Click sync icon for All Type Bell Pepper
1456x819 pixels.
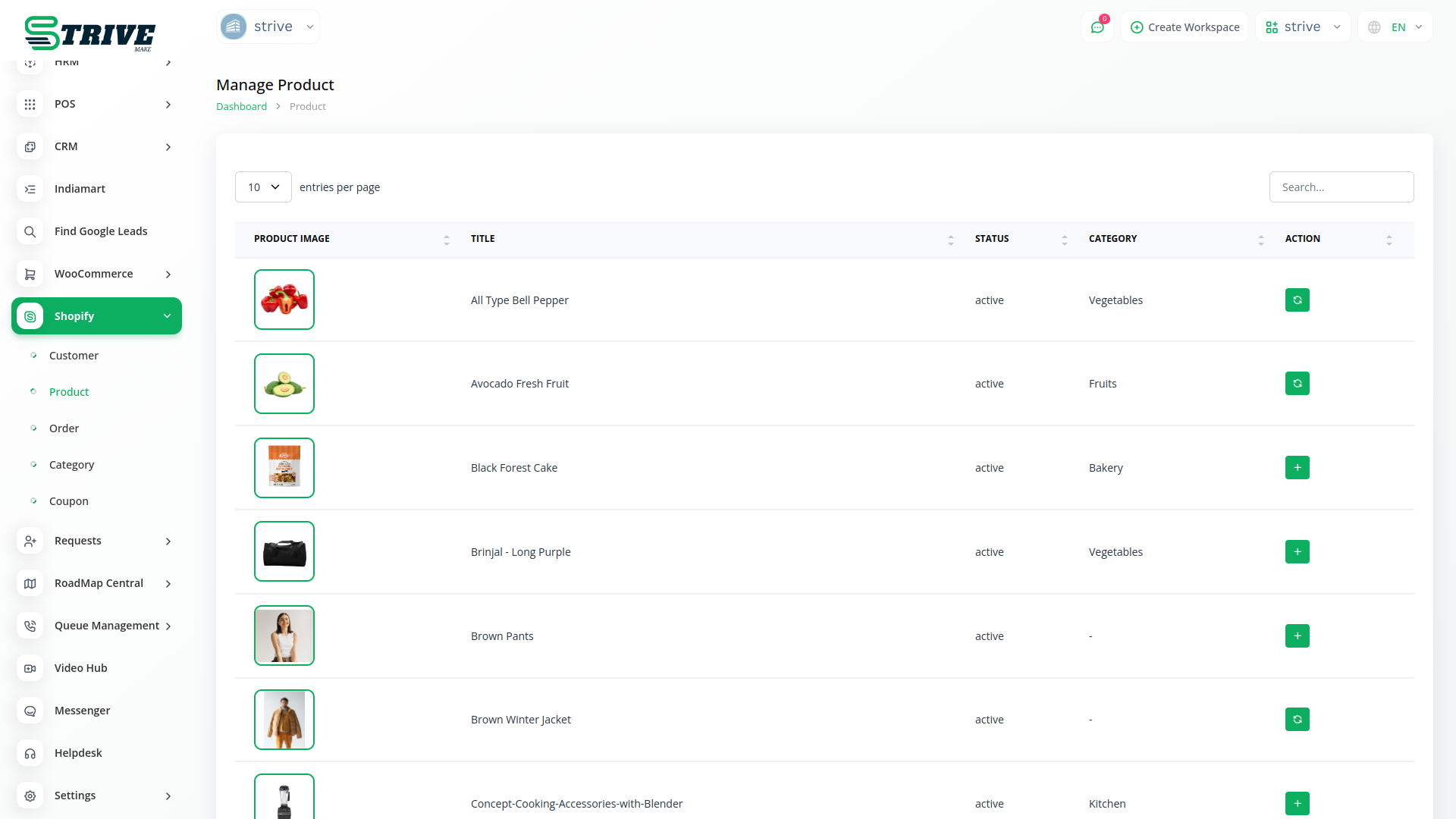tap(1297, 300)
